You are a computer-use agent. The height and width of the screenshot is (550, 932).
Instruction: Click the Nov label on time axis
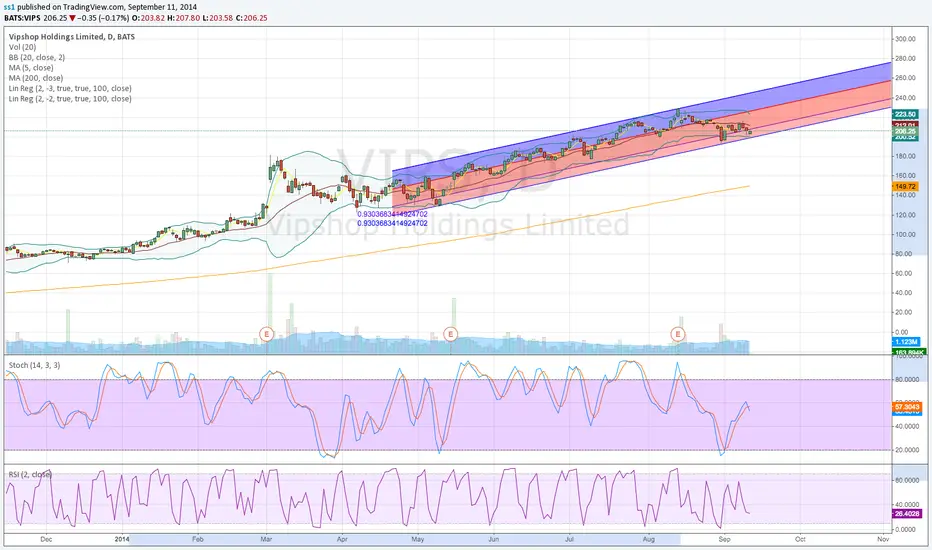click(x=883, y=539)
